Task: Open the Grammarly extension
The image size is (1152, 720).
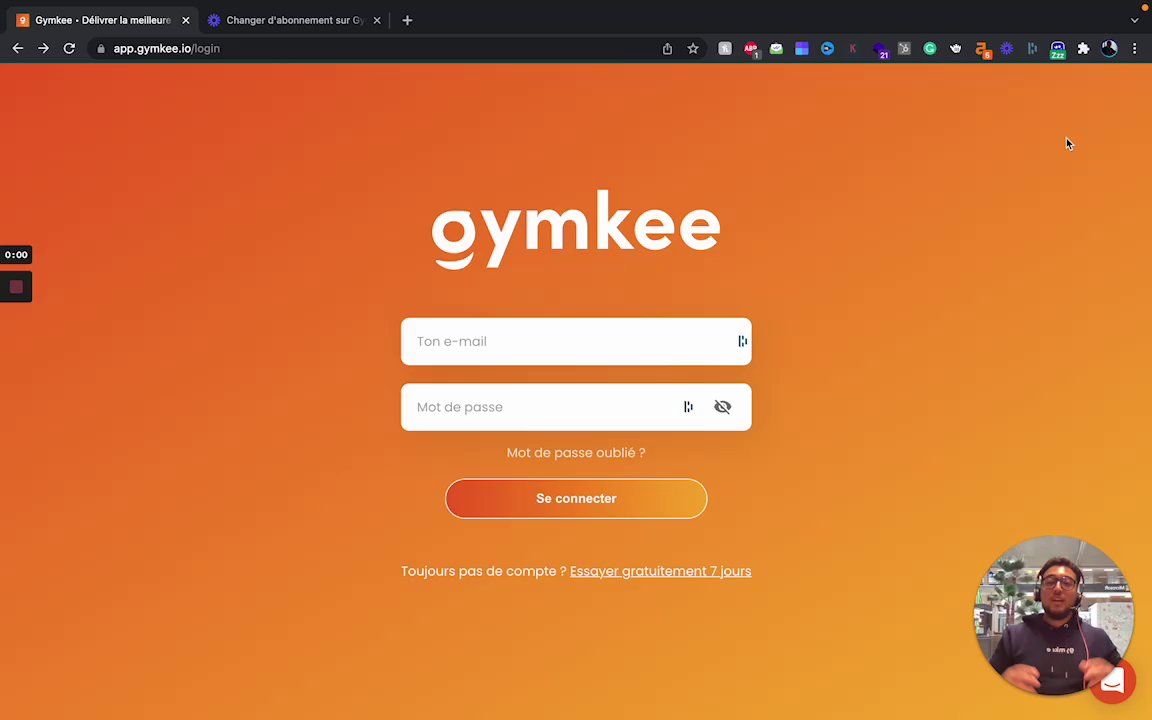Action: [930, 48]
